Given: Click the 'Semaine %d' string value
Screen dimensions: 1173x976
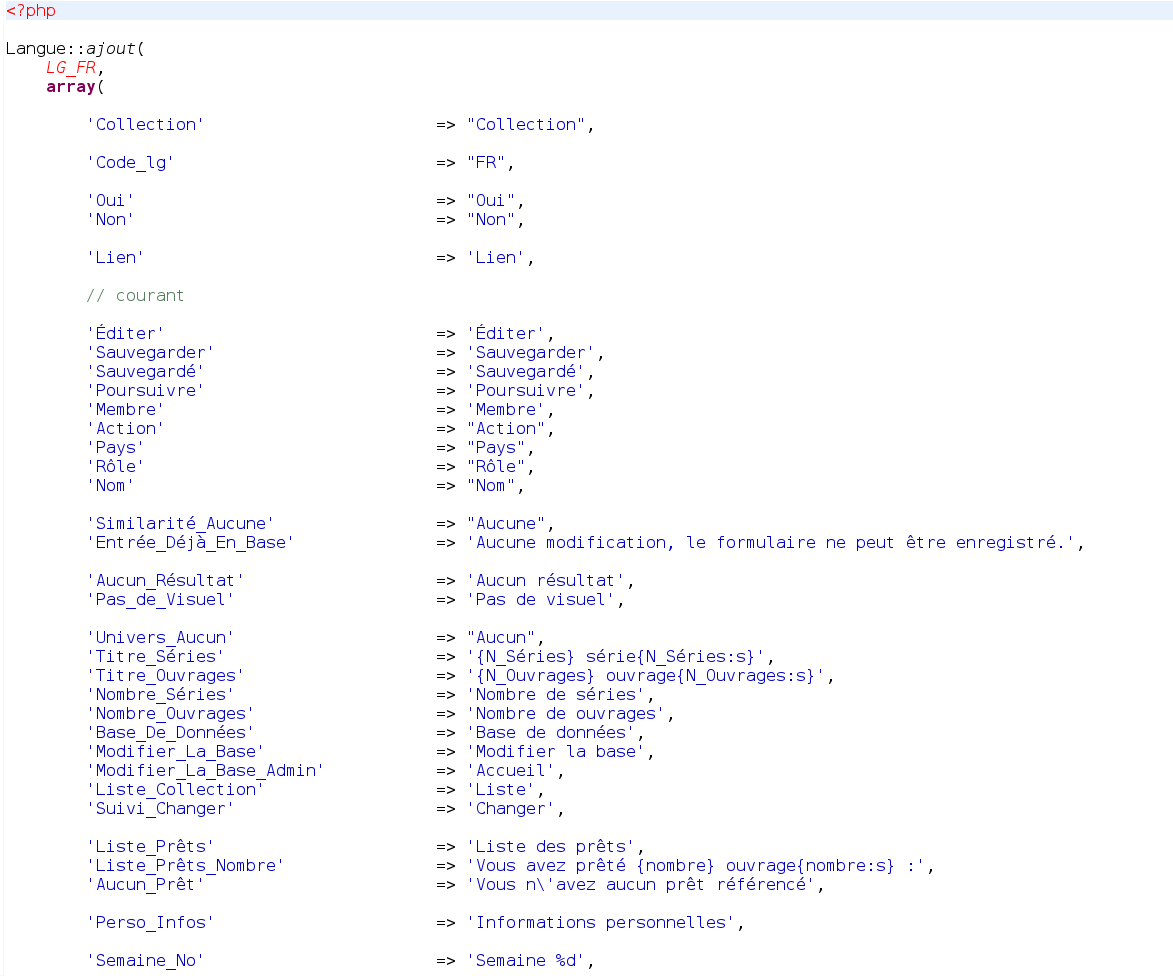Looking at the screenshot, I should coord(526,961).
